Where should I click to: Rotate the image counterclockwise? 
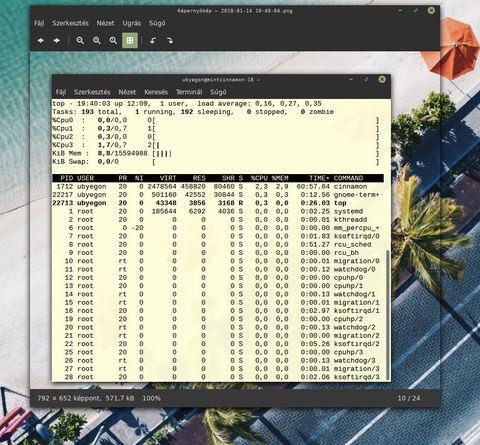coord(153,41)
